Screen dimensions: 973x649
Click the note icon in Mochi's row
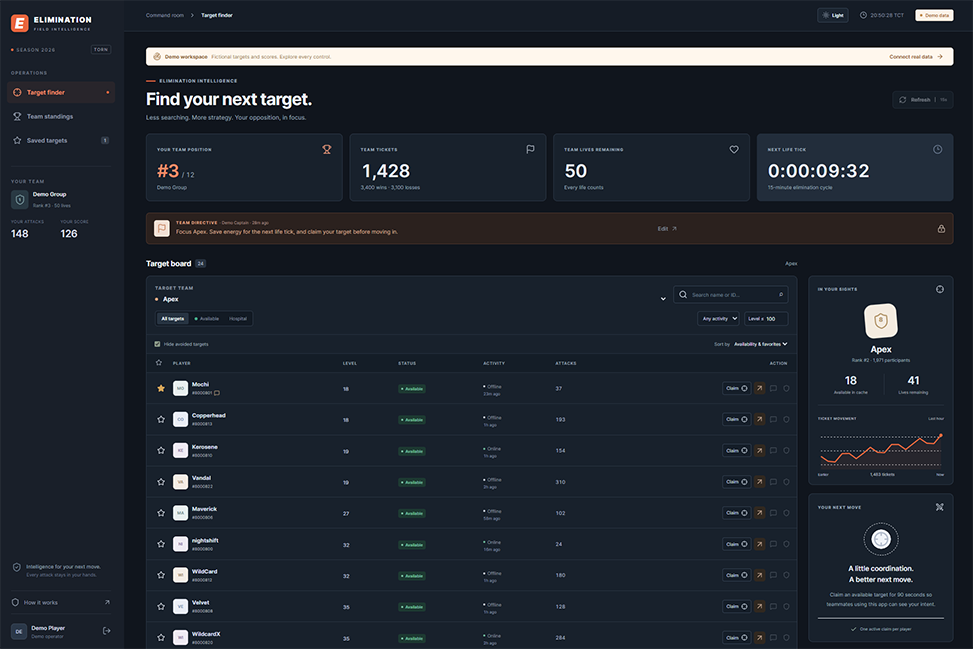[x=773, y=388]
